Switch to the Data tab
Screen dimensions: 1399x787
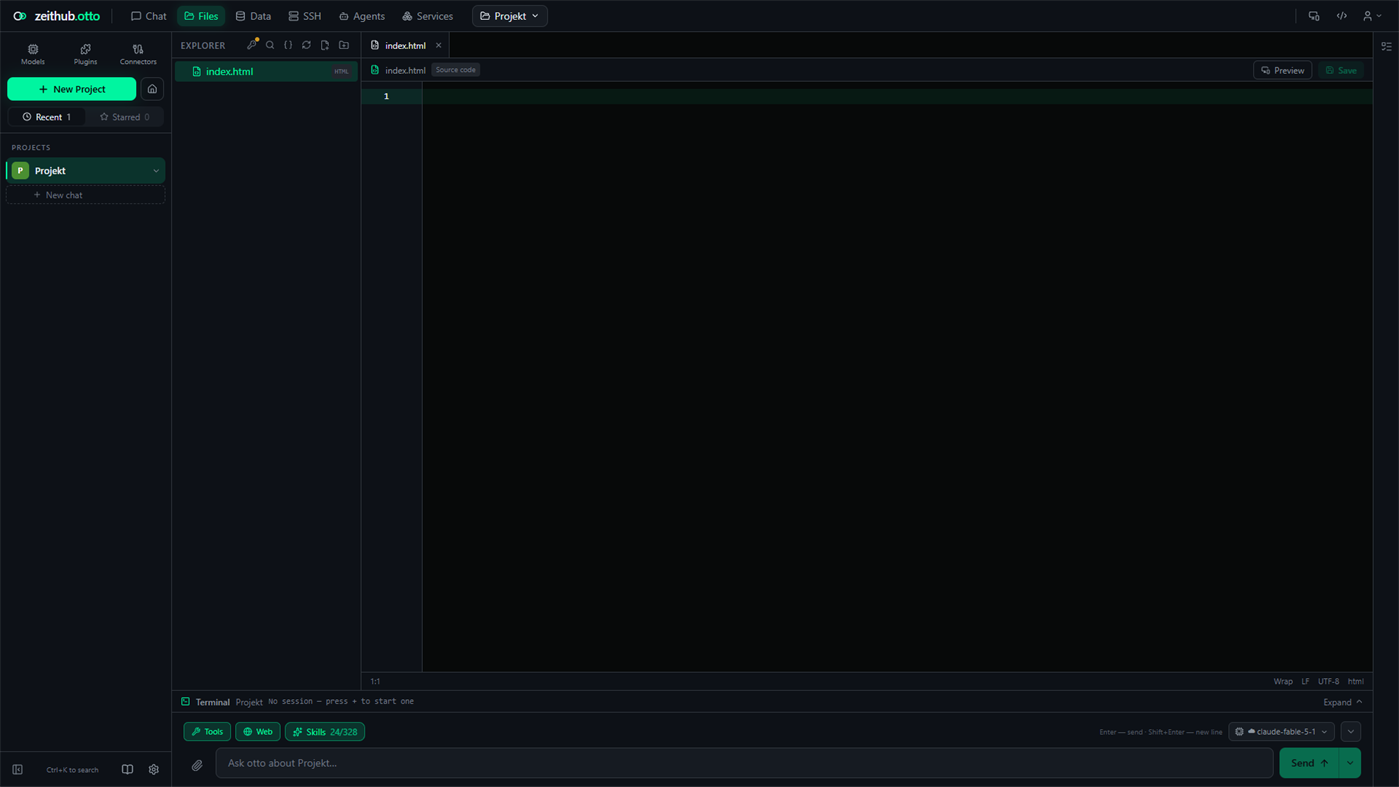(253, 16)
